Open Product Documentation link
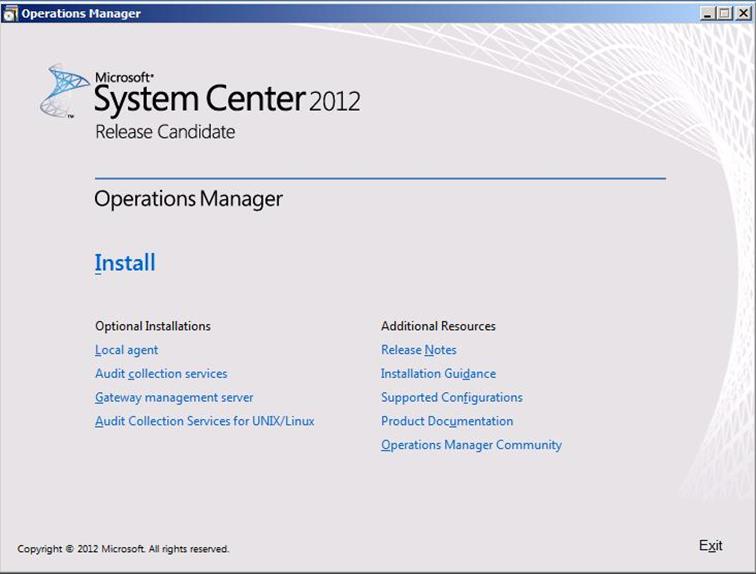 coord(447,421)
